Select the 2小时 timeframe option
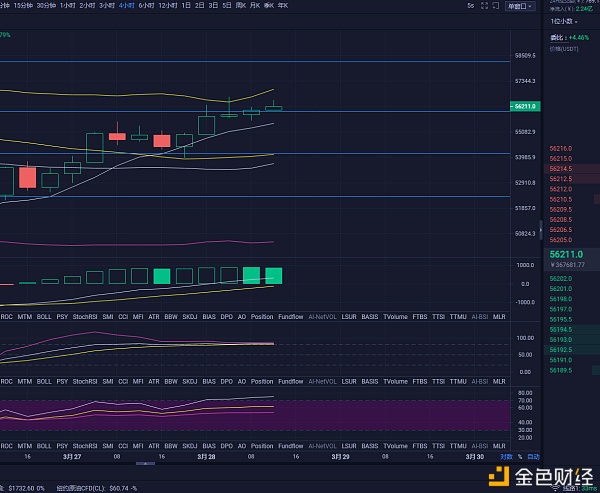600x493 pixels. 86,6
